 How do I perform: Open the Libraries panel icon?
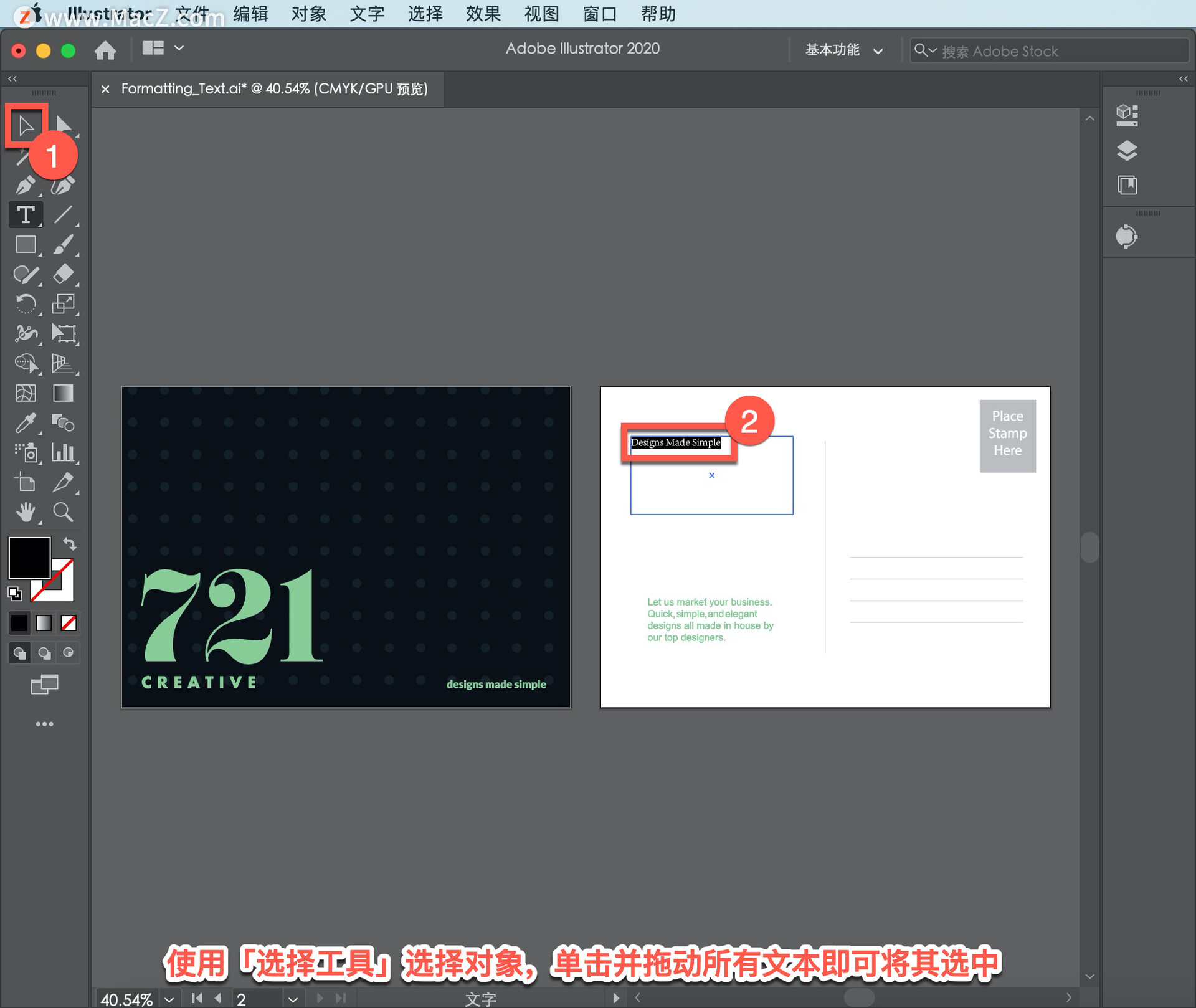(1127, 185)
